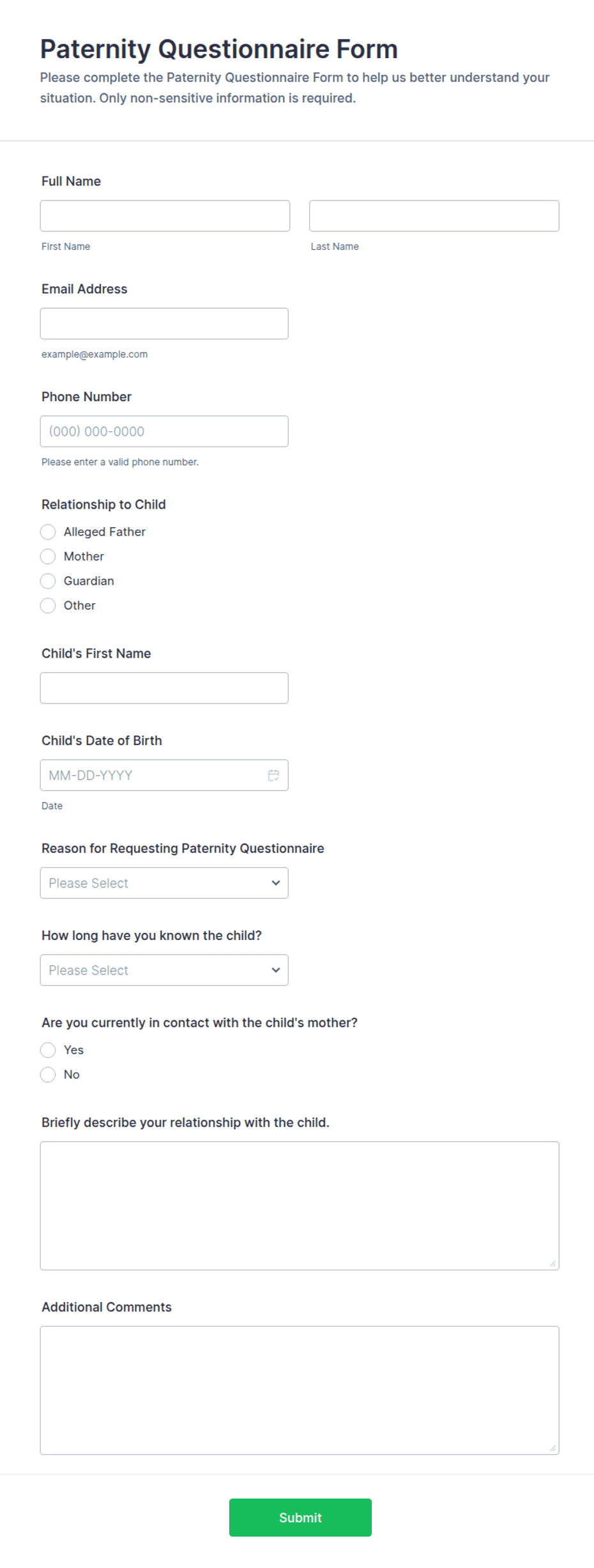Viewport: 594px width, 1568px height.
Task: Click the Child's Date of Birth field
Action: 164,775
